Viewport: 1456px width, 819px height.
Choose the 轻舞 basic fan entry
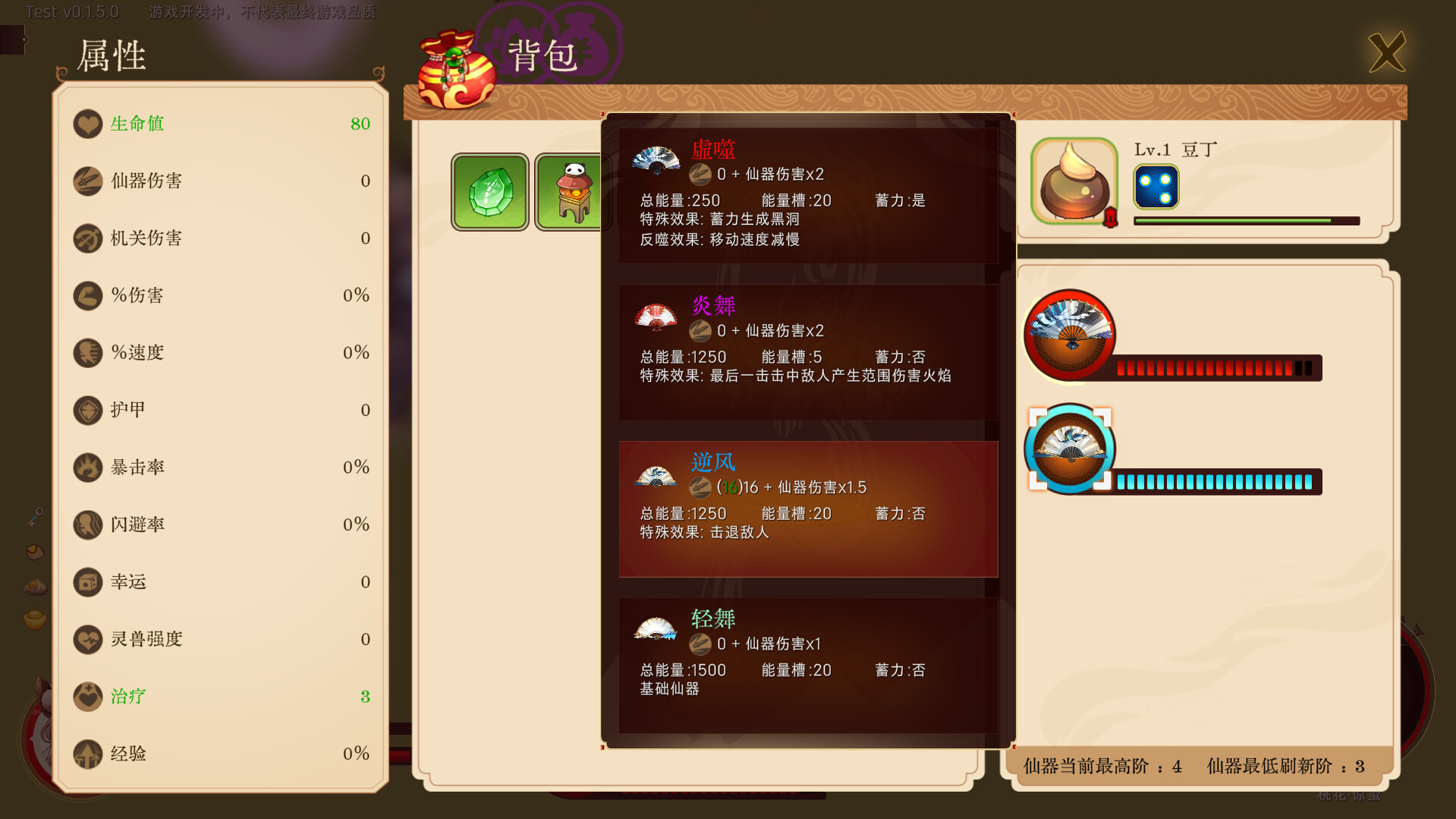tap(808, 666)
